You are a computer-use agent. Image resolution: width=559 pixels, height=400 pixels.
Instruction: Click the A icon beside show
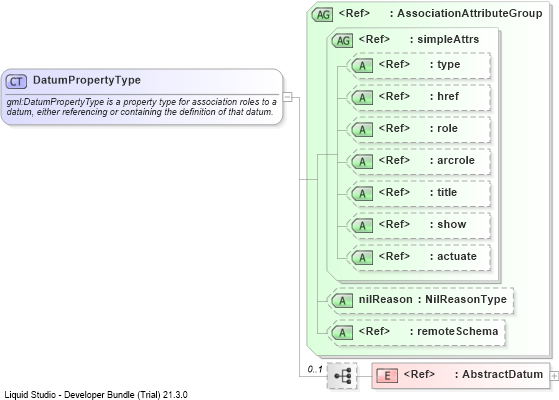click(x=362, y=226)
